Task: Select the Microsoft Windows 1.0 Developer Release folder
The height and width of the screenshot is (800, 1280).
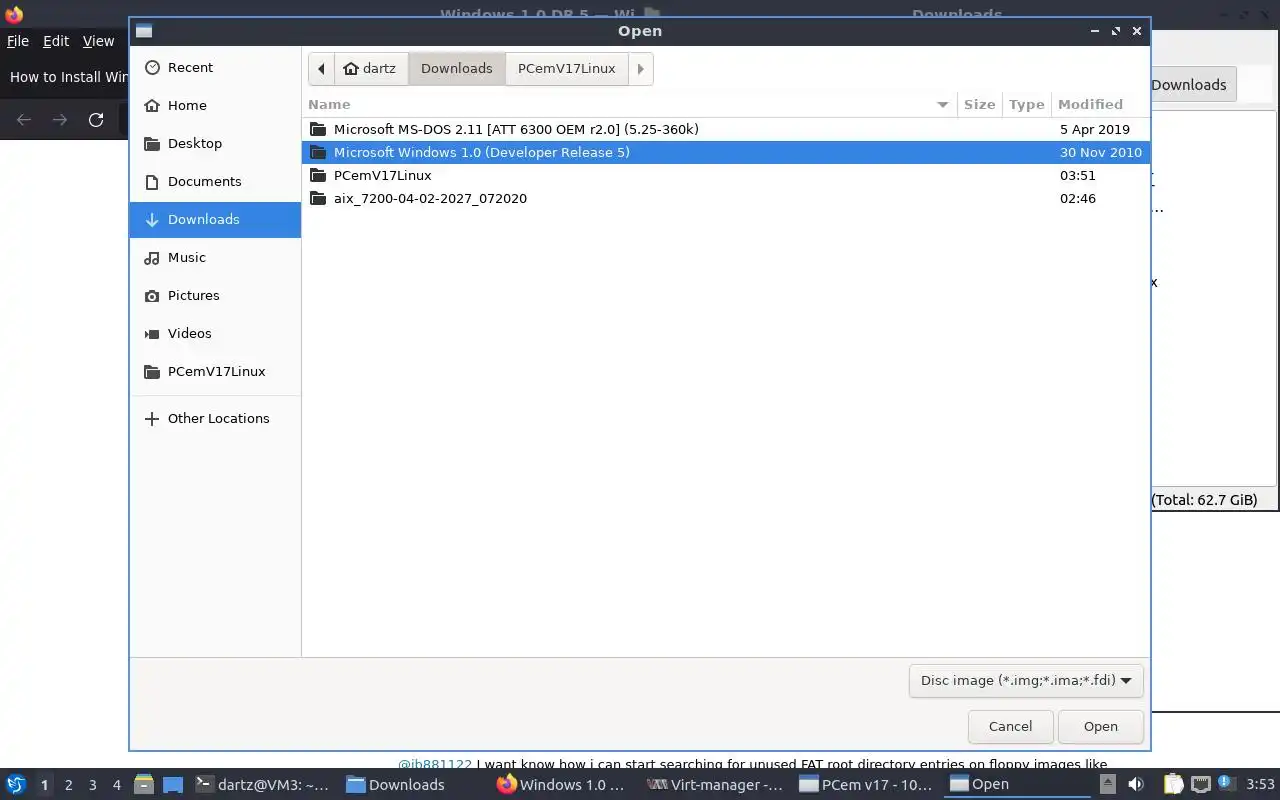Action: point(726,152)
